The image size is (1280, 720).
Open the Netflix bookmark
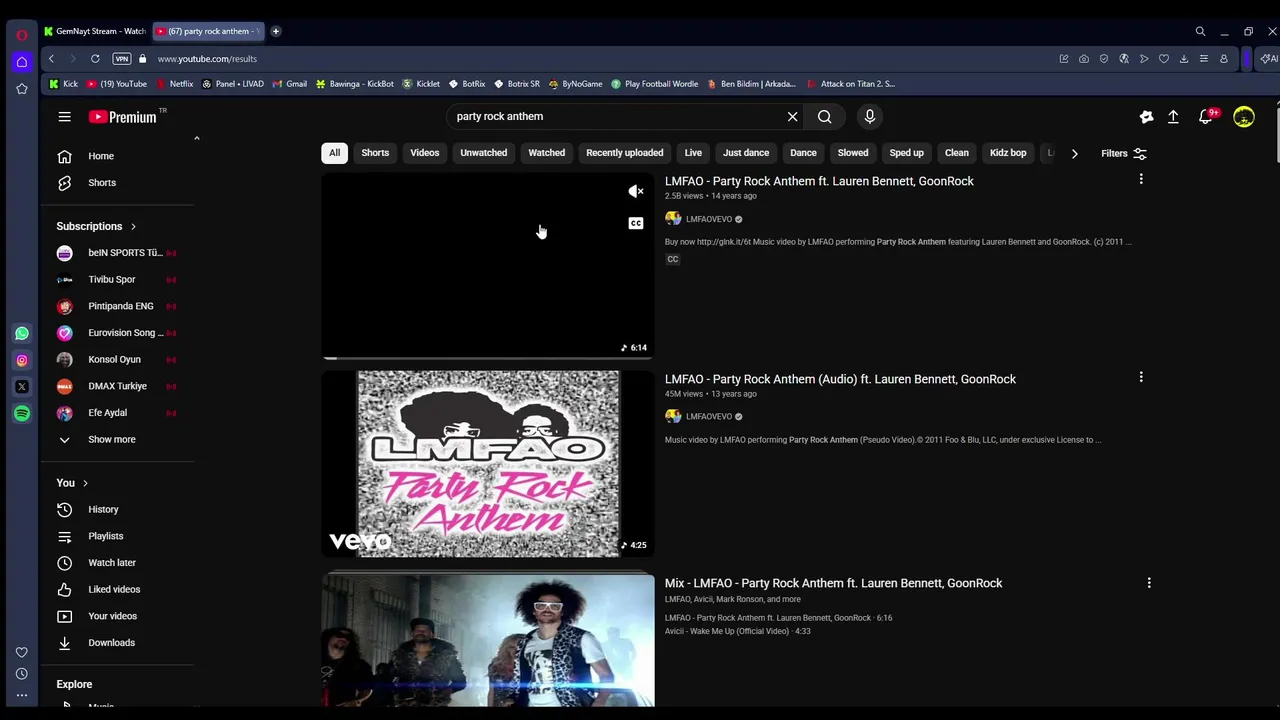[174, 84]
